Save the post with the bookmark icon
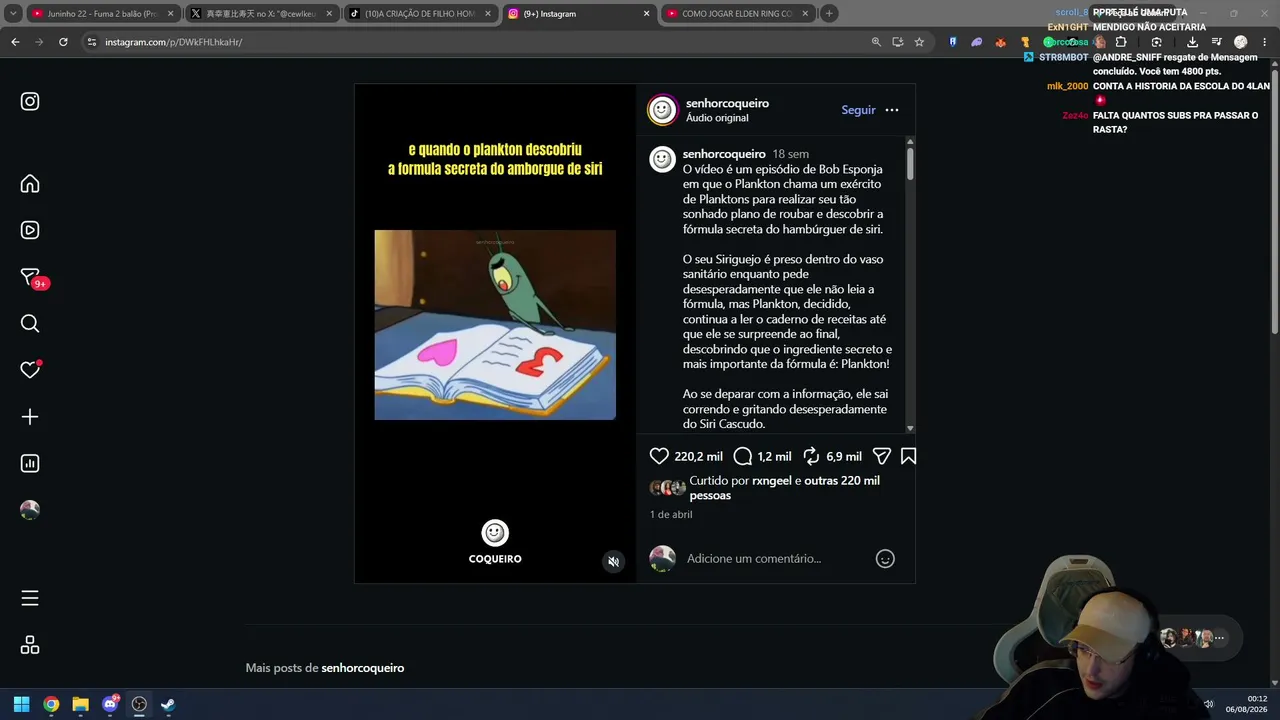 (x=908, y=456)
